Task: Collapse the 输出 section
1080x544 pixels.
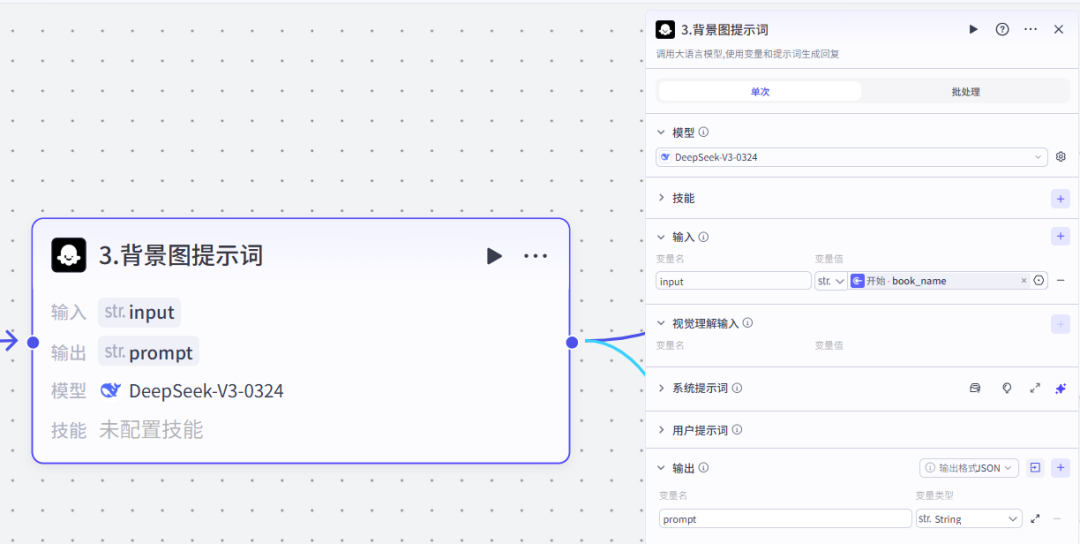Action: tap(661, 468)
